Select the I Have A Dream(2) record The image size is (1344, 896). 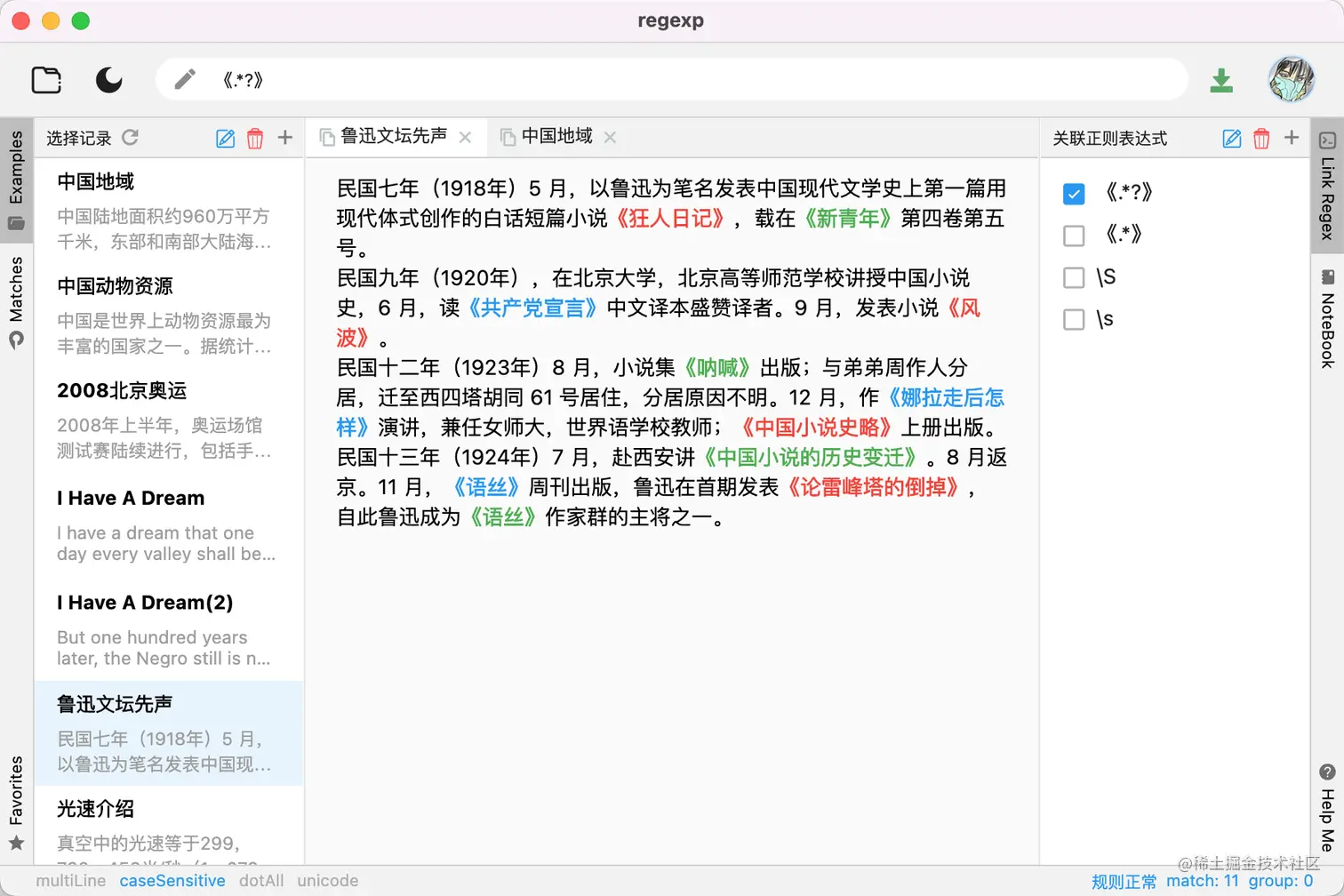169,629
